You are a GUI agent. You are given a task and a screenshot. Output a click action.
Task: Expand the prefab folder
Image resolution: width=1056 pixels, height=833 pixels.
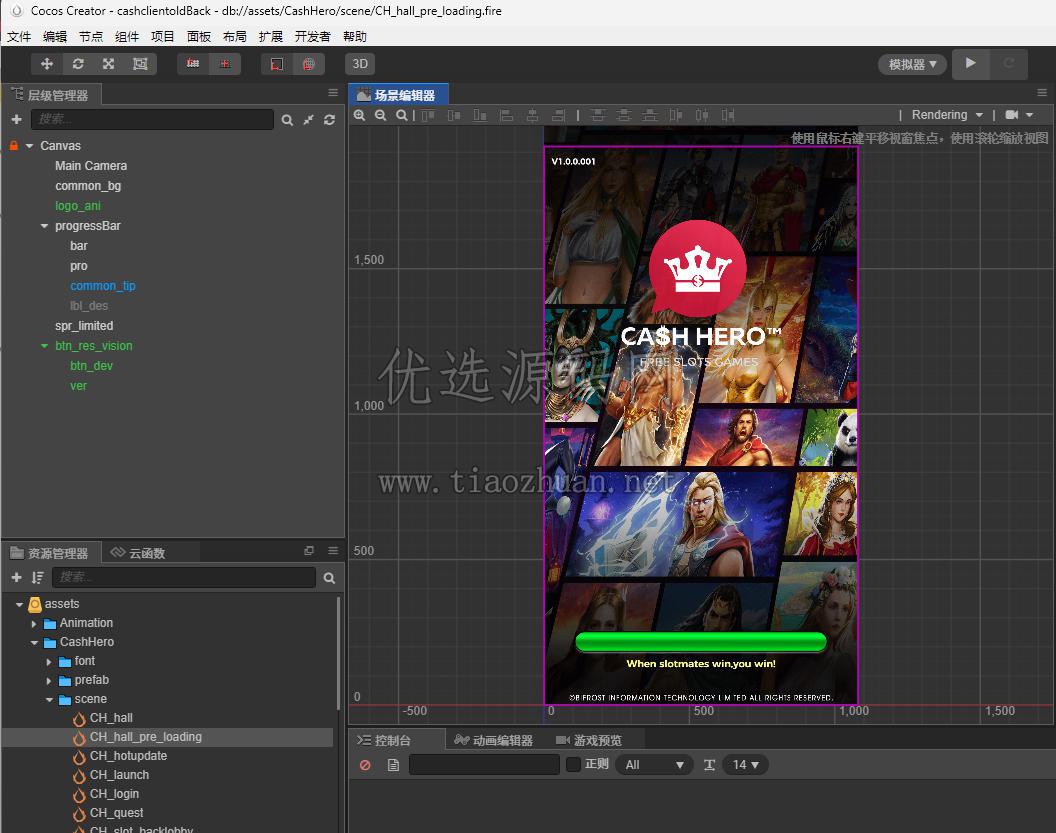tap(48, 681)
